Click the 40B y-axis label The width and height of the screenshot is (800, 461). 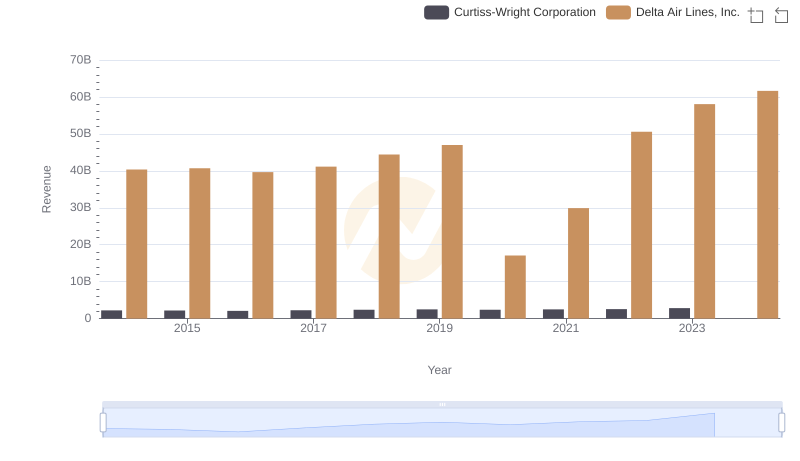tap(81, 170)
